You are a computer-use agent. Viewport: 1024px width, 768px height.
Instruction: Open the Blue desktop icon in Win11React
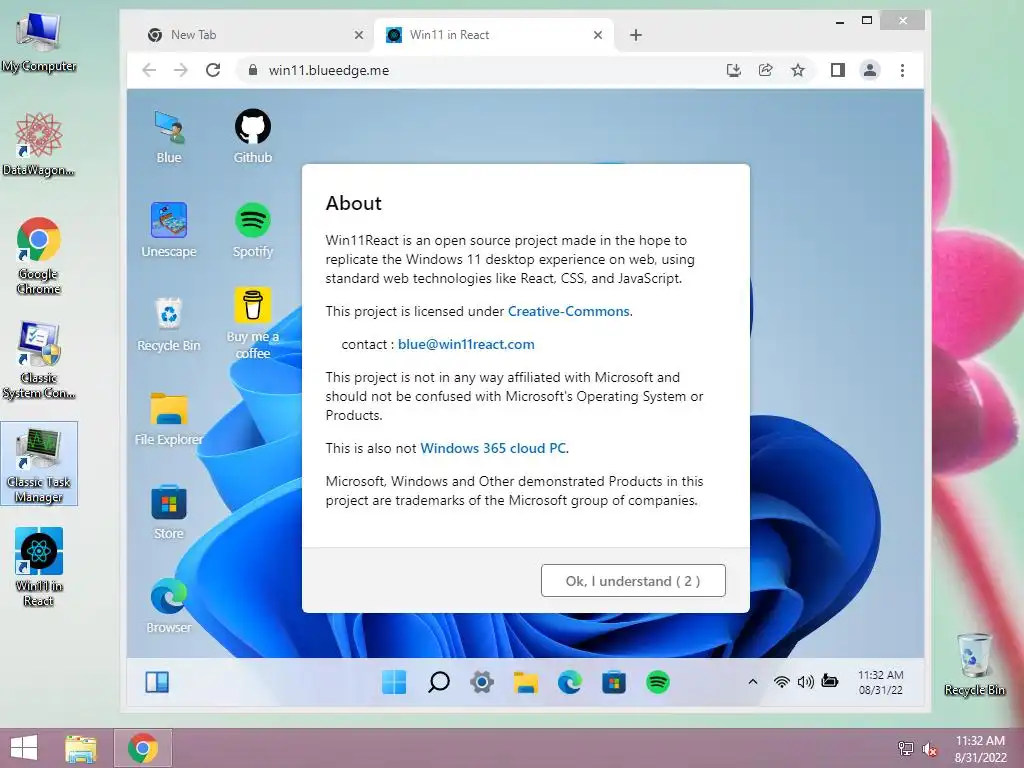168,136
